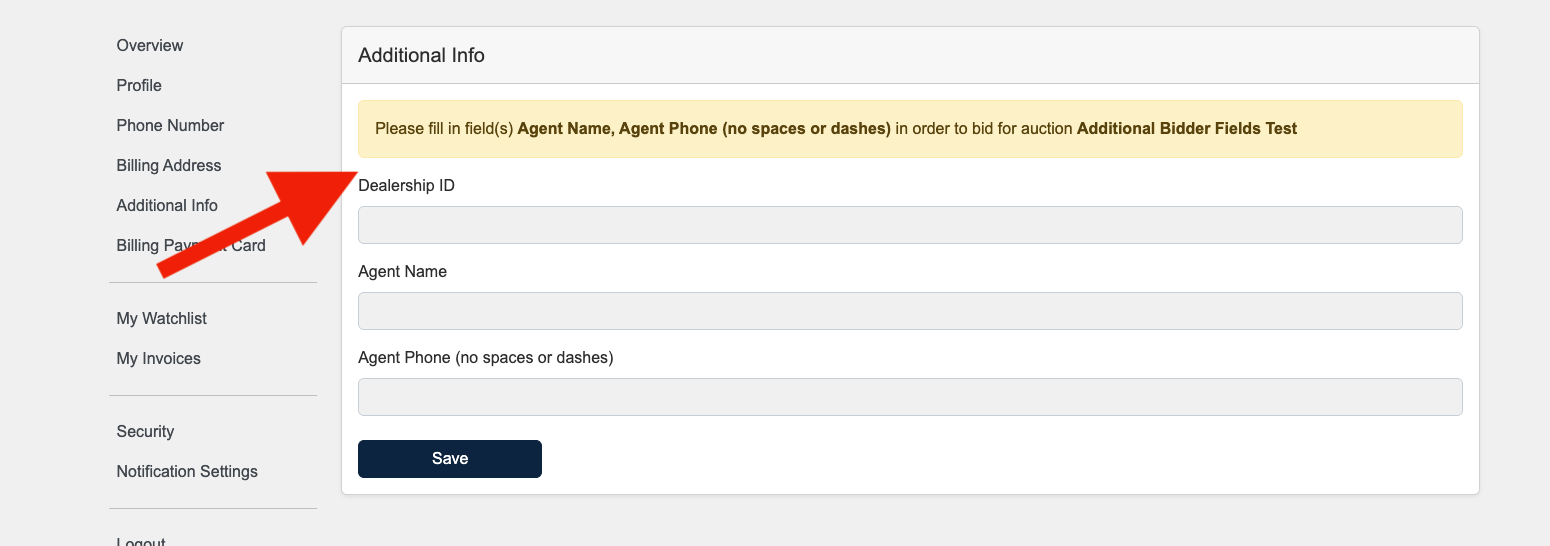Click the Logout link
Image resolution: width=1550 pixels, height=546 pixels.
click(141, 541)
